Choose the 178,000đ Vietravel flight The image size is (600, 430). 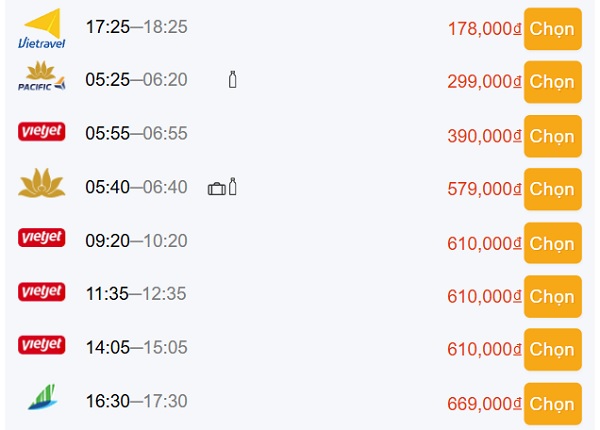pyautogui.click(x=553, y=29)
